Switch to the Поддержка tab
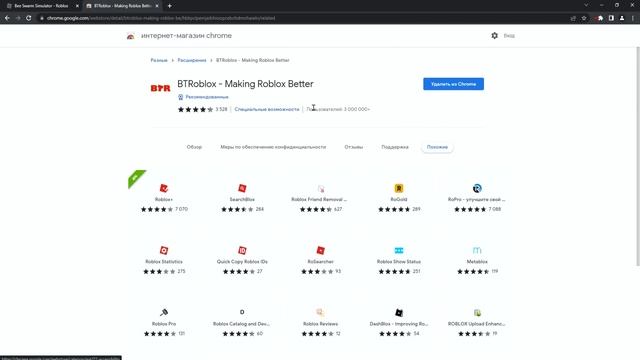Screen dimensions: 640x360 point(395,147)
